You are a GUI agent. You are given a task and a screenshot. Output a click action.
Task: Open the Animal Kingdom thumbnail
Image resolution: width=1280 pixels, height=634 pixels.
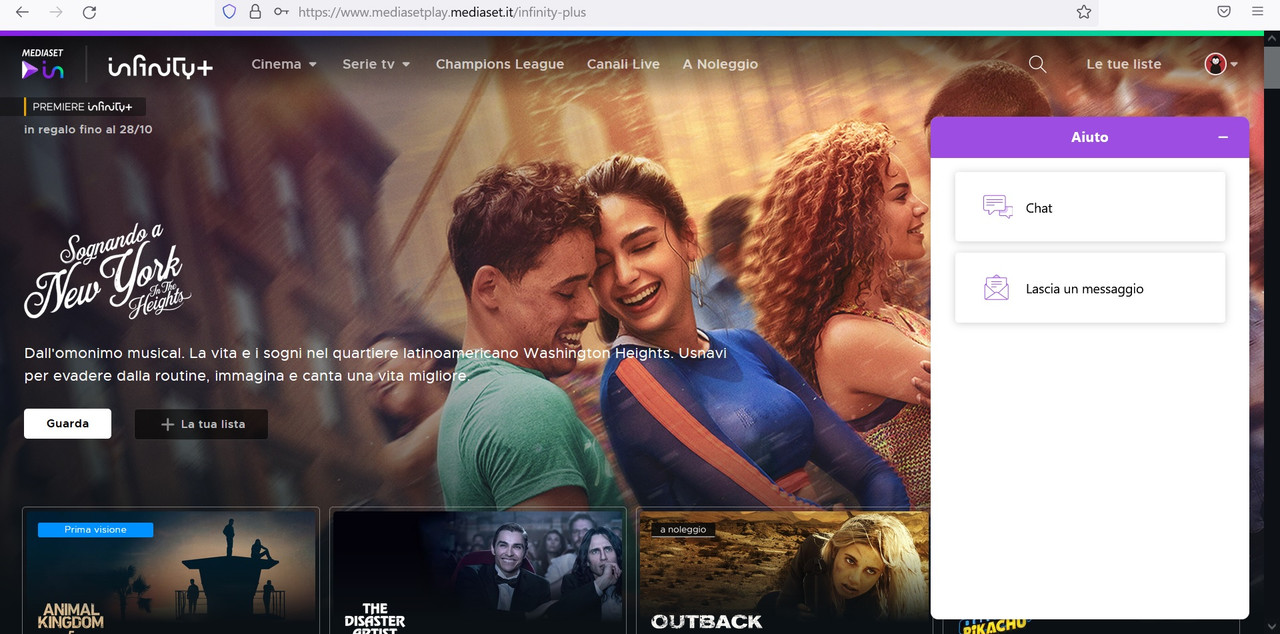170,570
